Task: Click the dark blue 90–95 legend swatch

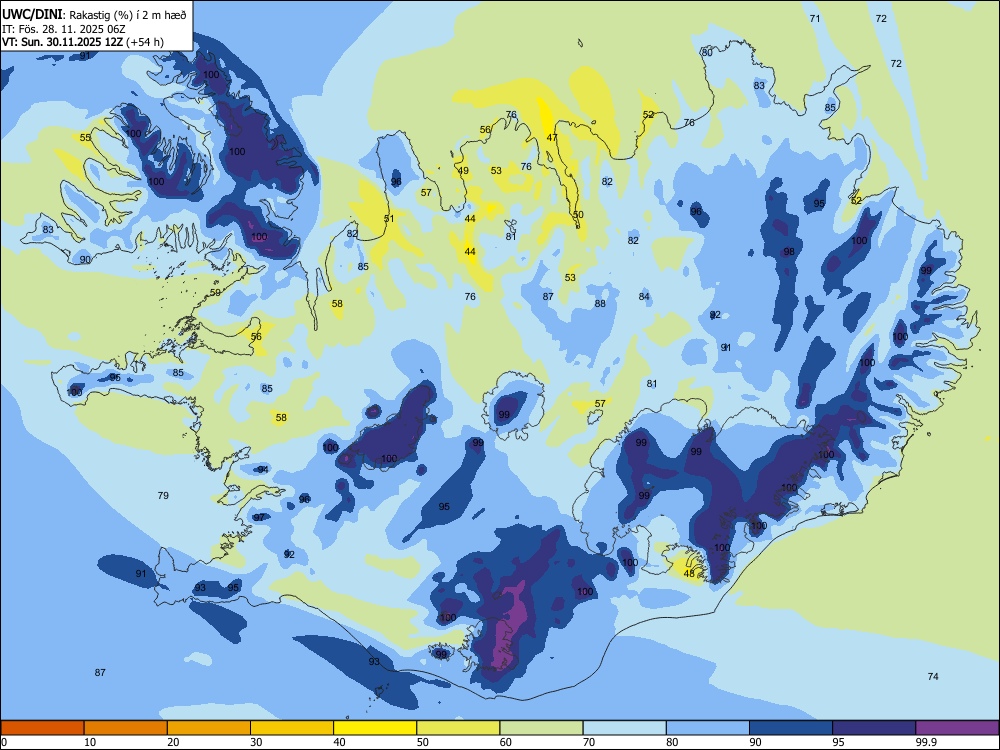Action: pos(791,728)
